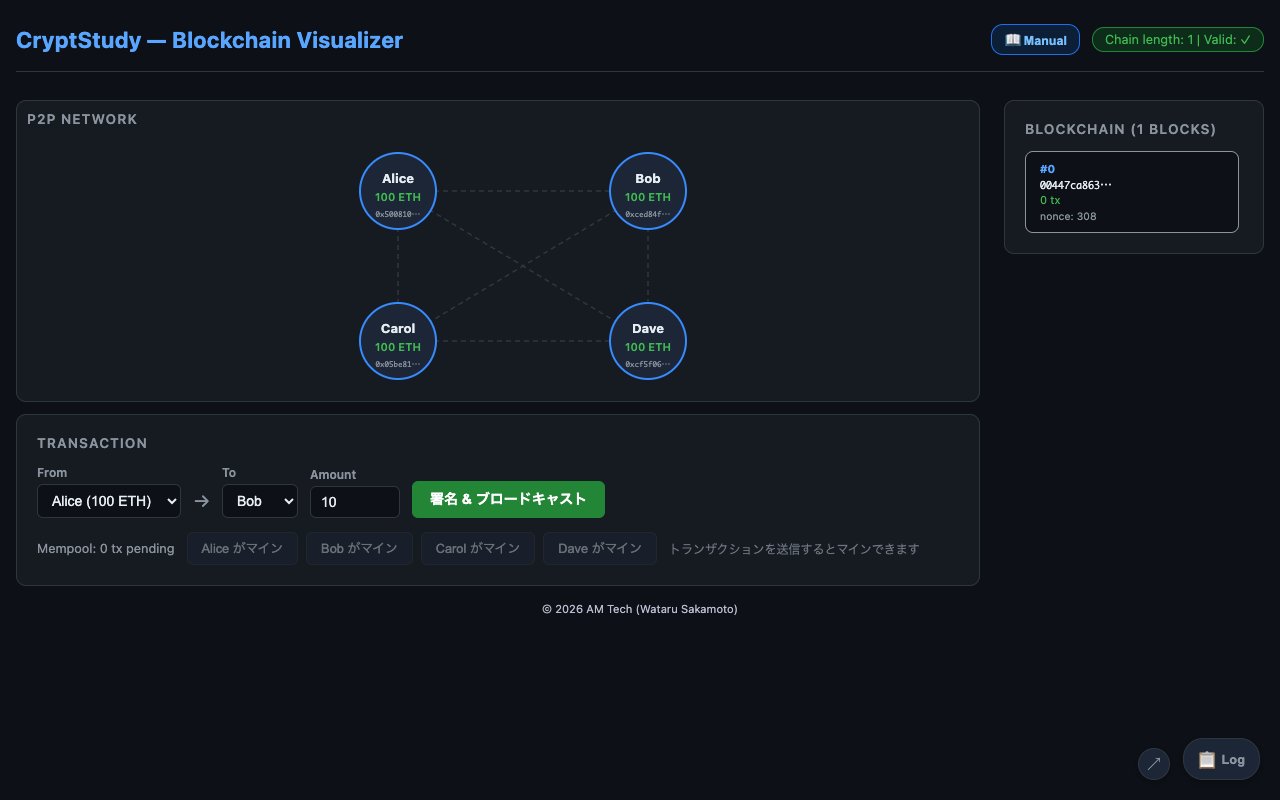This screenshot has width=1280, height=800.
Task: Click the Carol network node
Action: coord(398,341)
